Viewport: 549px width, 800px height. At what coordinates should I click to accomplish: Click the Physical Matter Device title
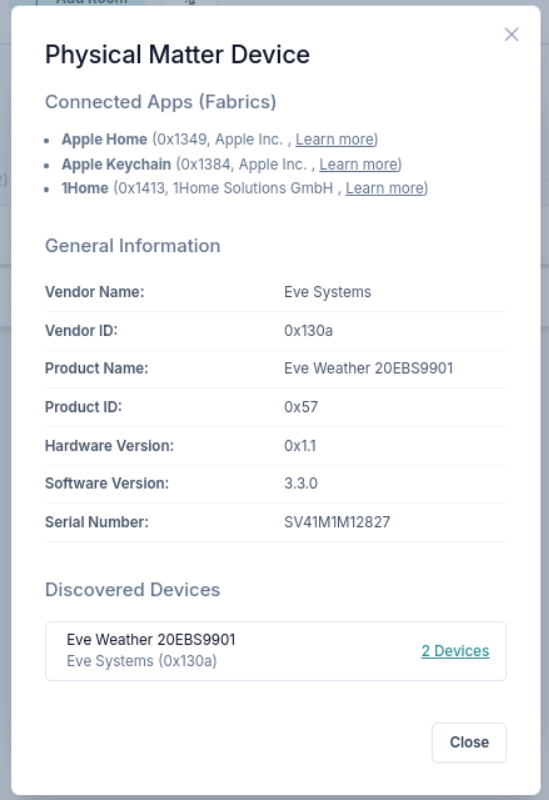(177, 55)
